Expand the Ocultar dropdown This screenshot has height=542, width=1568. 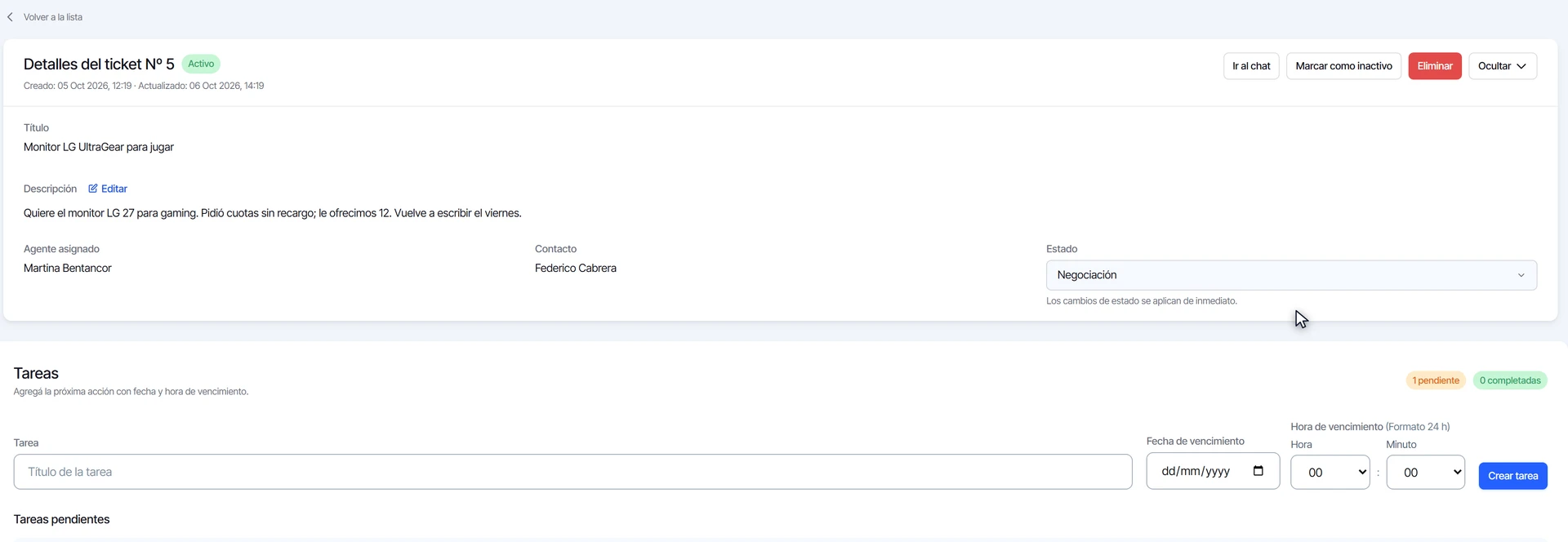tap(1503, 66)
